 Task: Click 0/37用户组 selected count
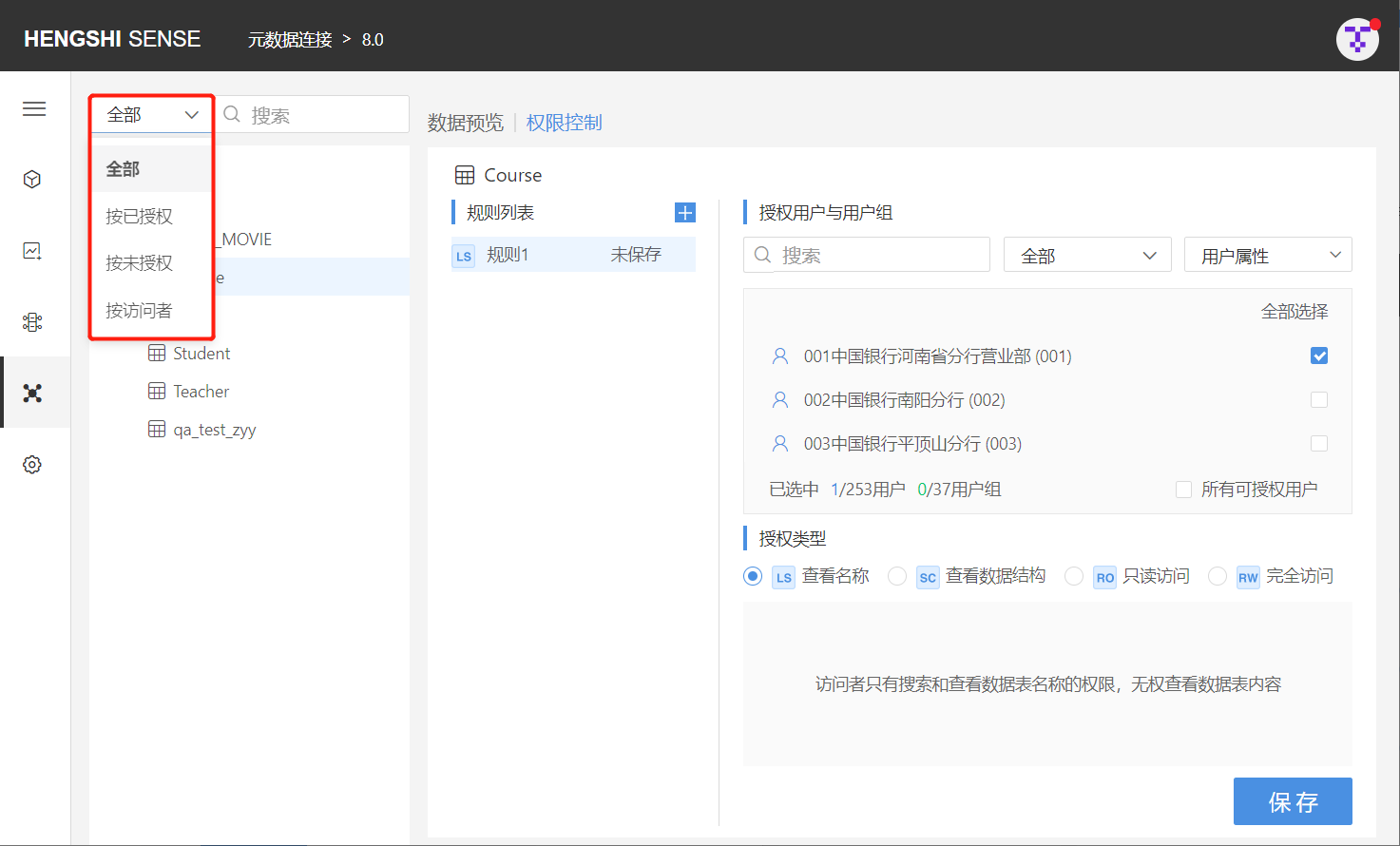[x=959, y=490]
